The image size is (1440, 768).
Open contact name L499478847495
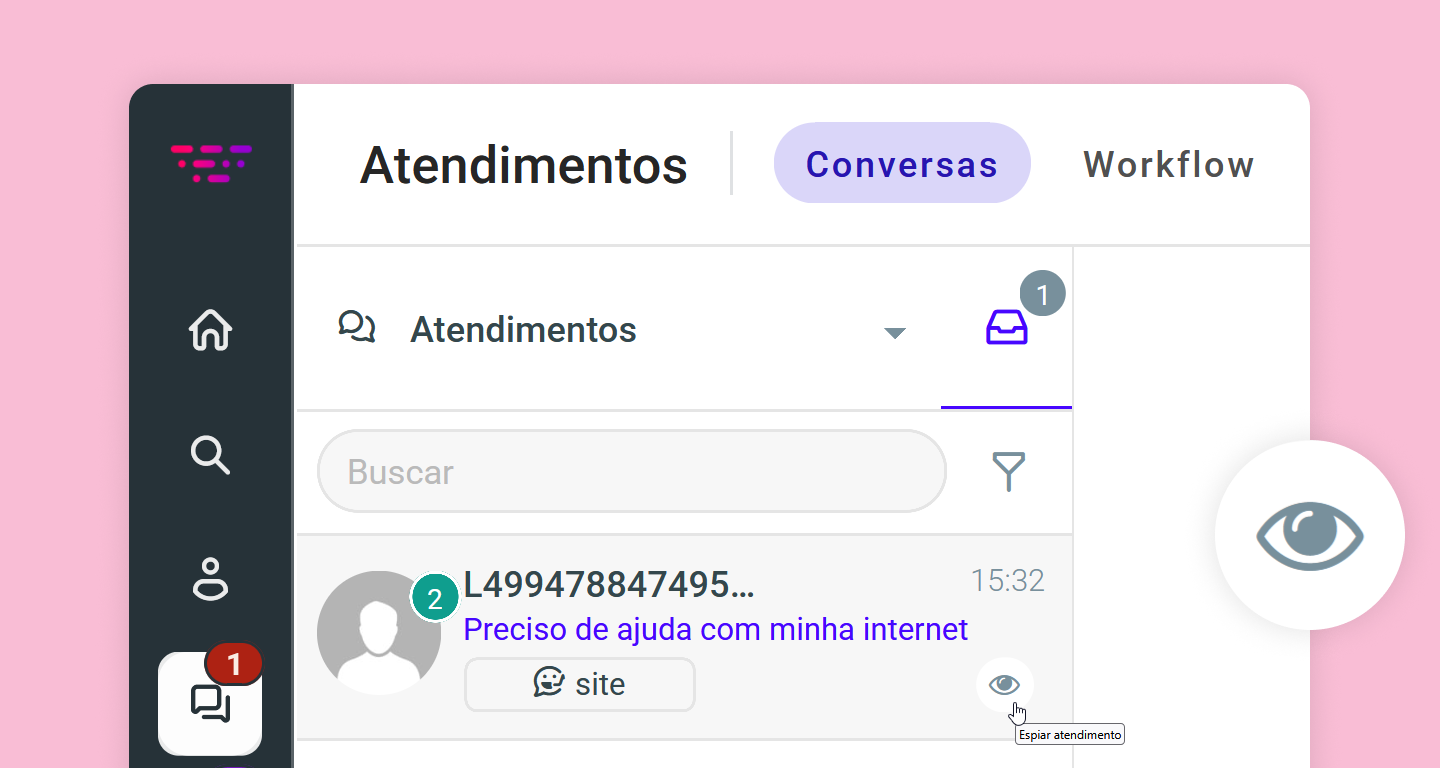click(609, 585)
